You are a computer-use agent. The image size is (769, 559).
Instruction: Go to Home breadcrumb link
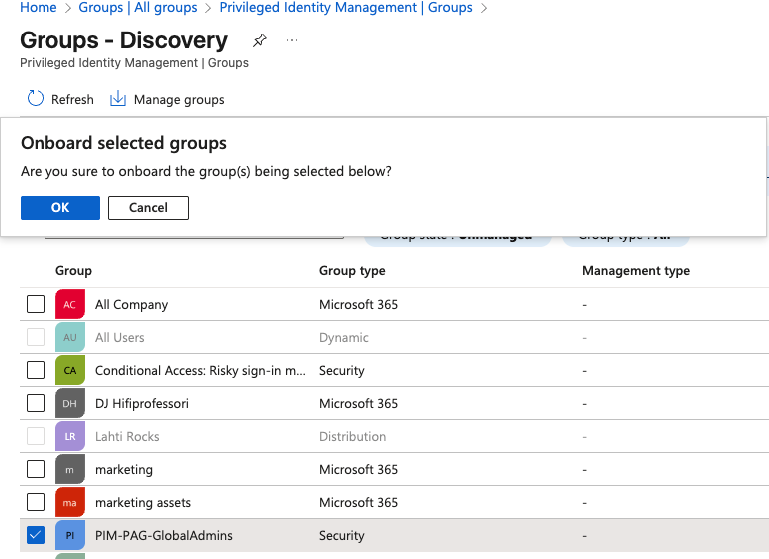tap(38, 8)
